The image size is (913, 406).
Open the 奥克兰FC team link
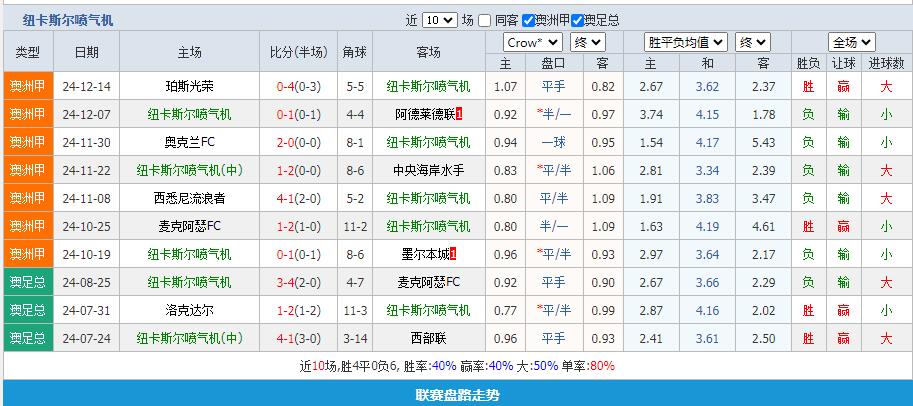coord(189,143)
